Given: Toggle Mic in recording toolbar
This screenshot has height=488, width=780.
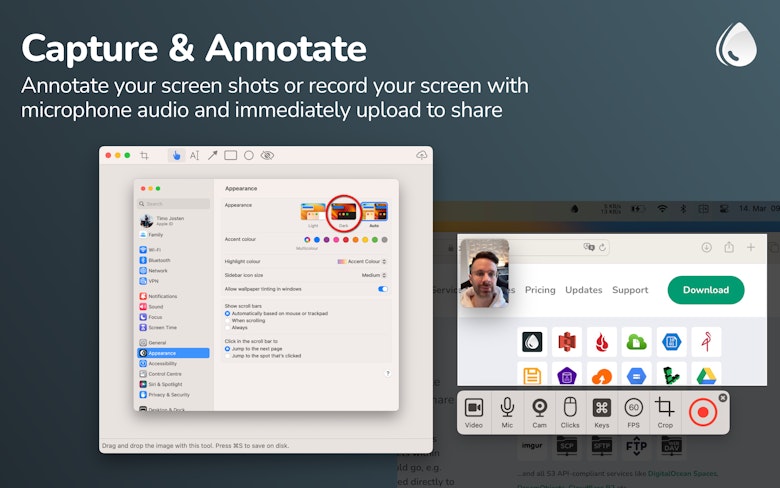Looking at the screenshot, I should click(x=507, y=412).
